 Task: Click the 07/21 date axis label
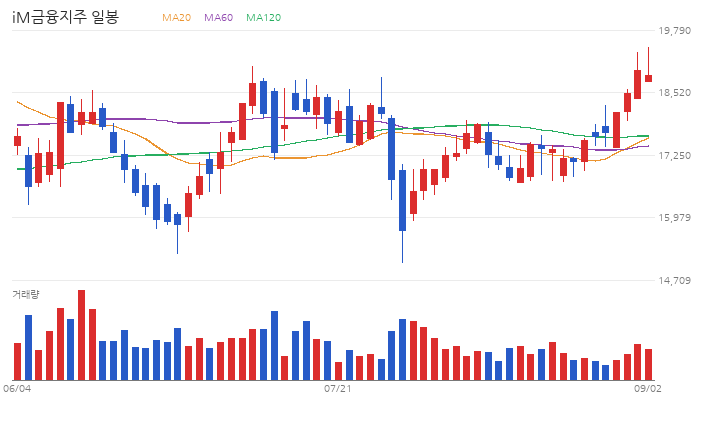(338, 389)
